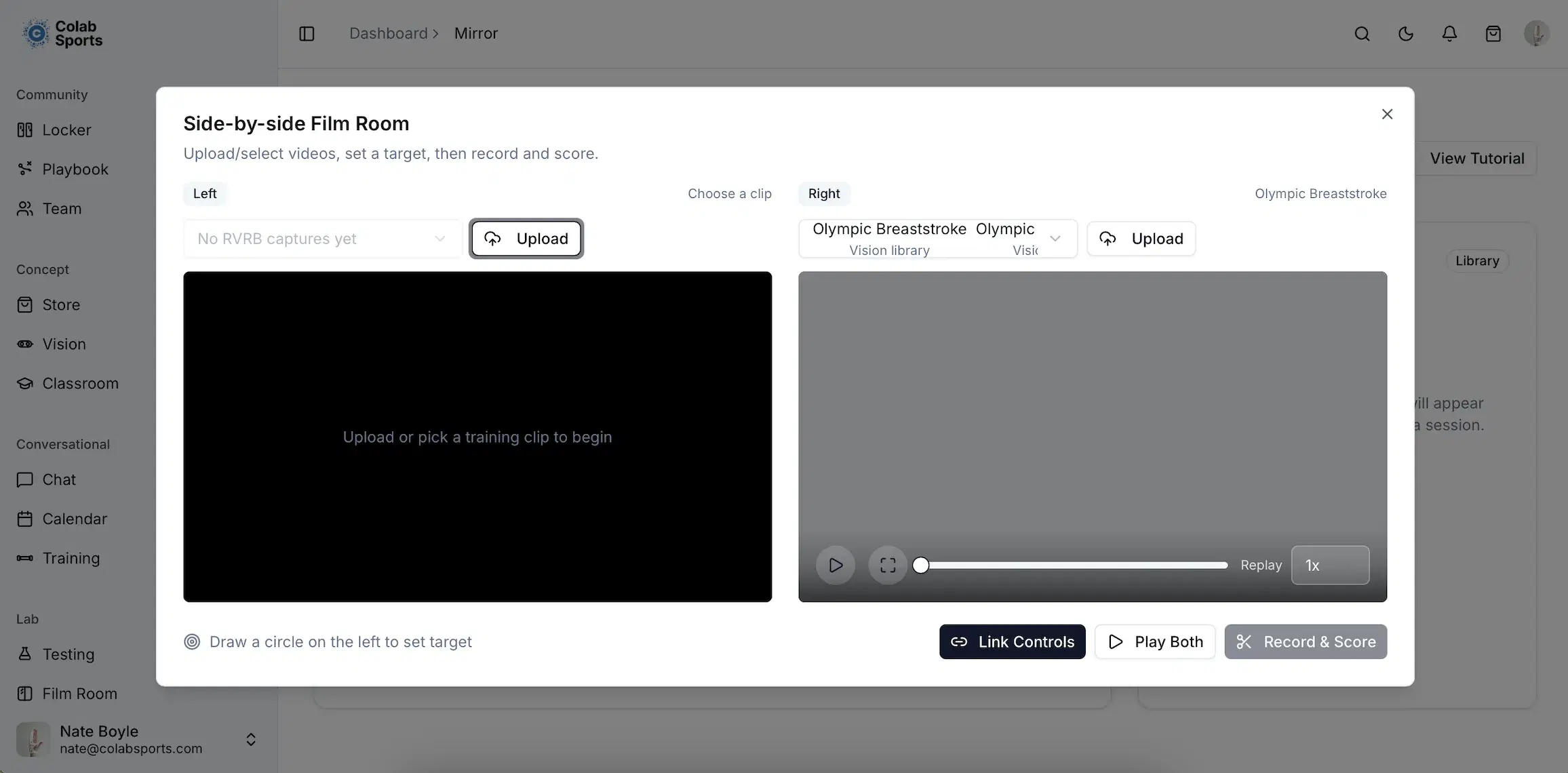Toggle fullscreen on the right video player
Viewport: 1568px width, 773px height.
coord(887,565)
